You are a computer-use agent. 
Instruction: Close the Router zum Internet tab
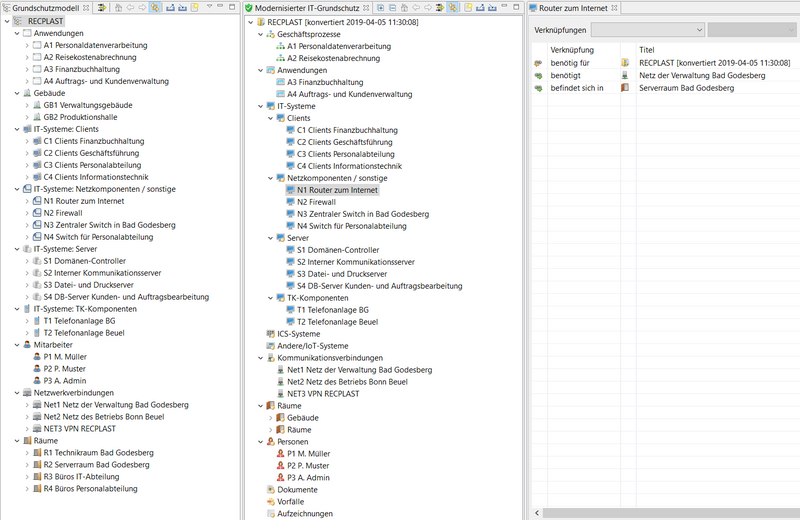(614, 8)
